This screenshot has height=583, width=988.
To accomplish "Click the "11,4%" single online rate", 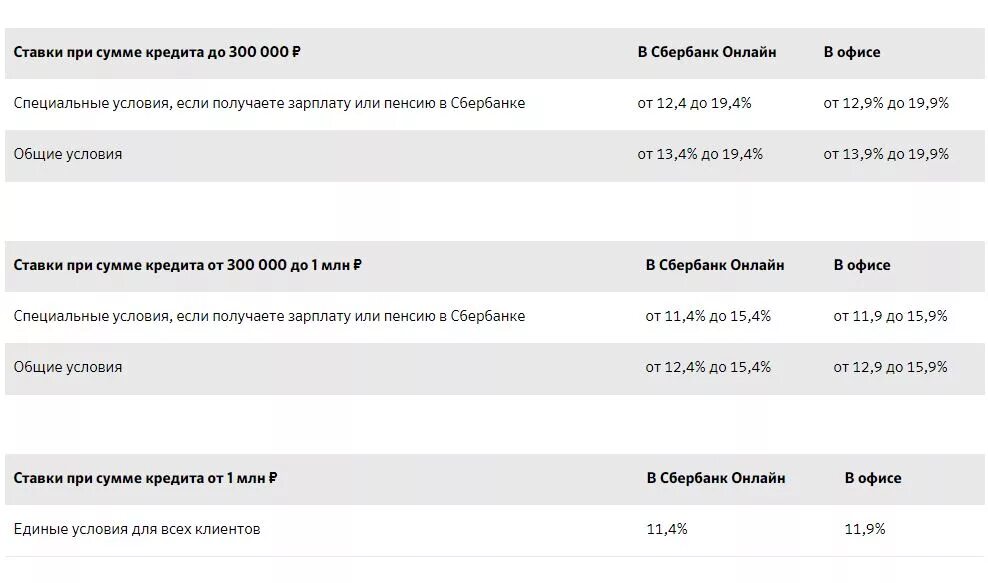I will (667, 529).
